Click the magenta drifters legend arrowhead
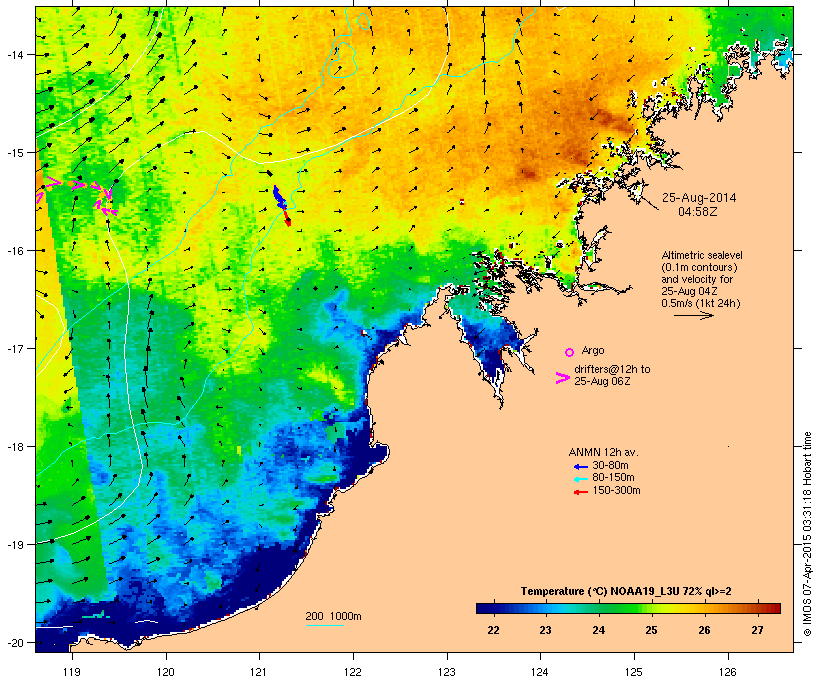 click(562, 378)
